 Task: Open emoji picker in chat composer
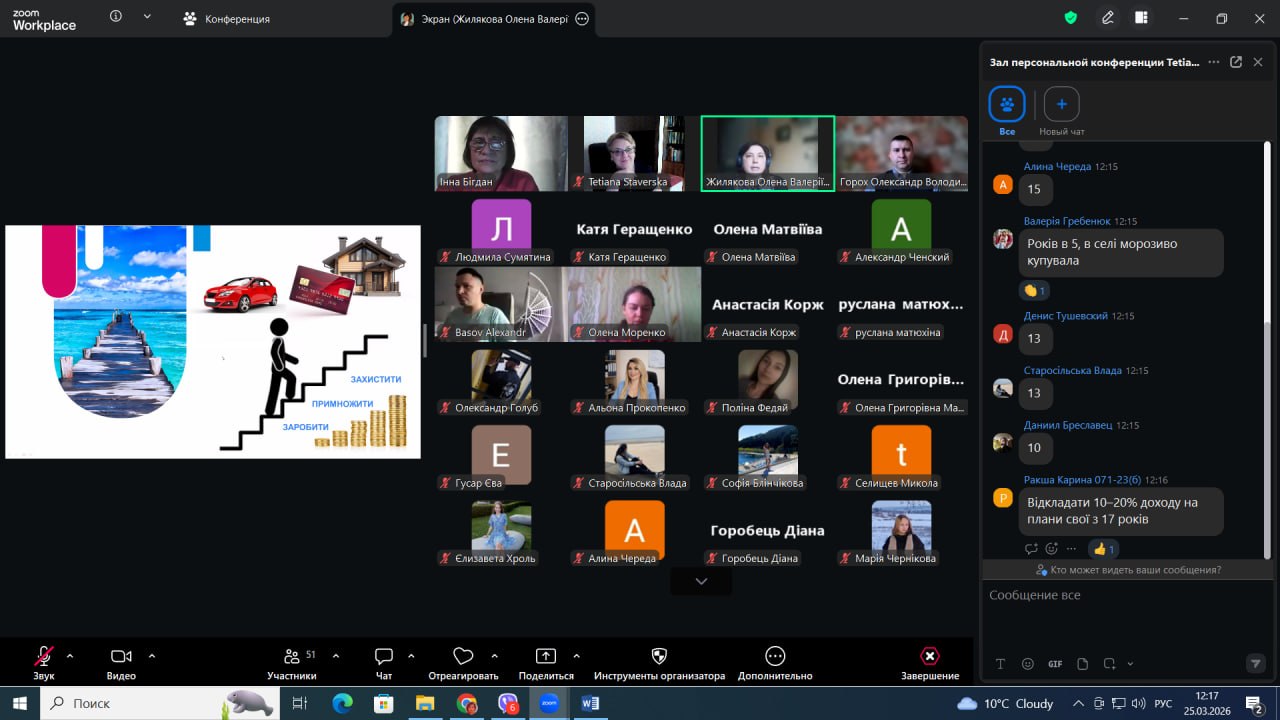pos(1028,664)
